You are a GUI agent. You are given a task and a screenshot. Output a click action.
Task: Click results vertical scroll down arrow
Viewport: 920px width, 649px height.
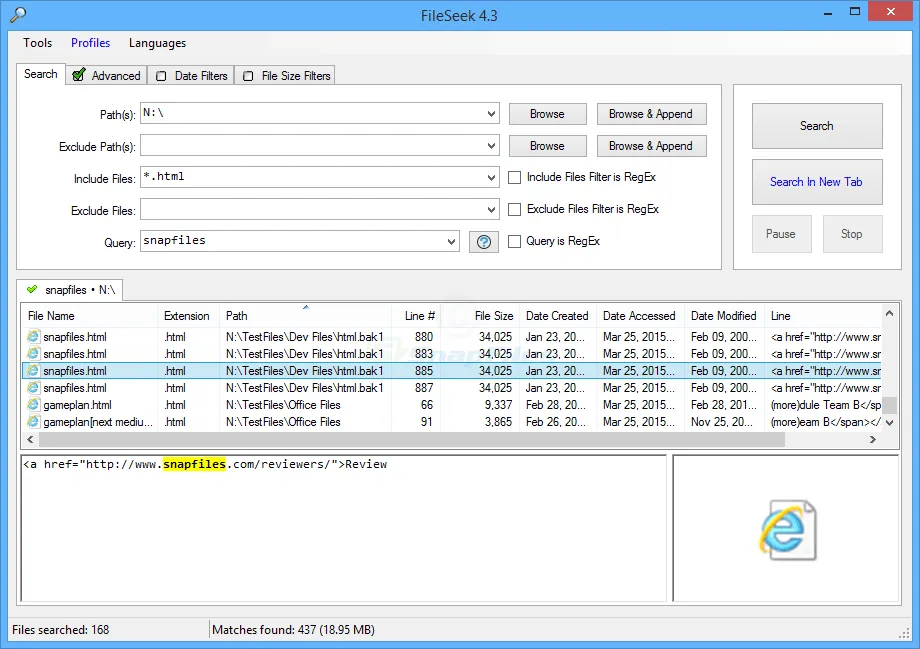click(889, 422)
